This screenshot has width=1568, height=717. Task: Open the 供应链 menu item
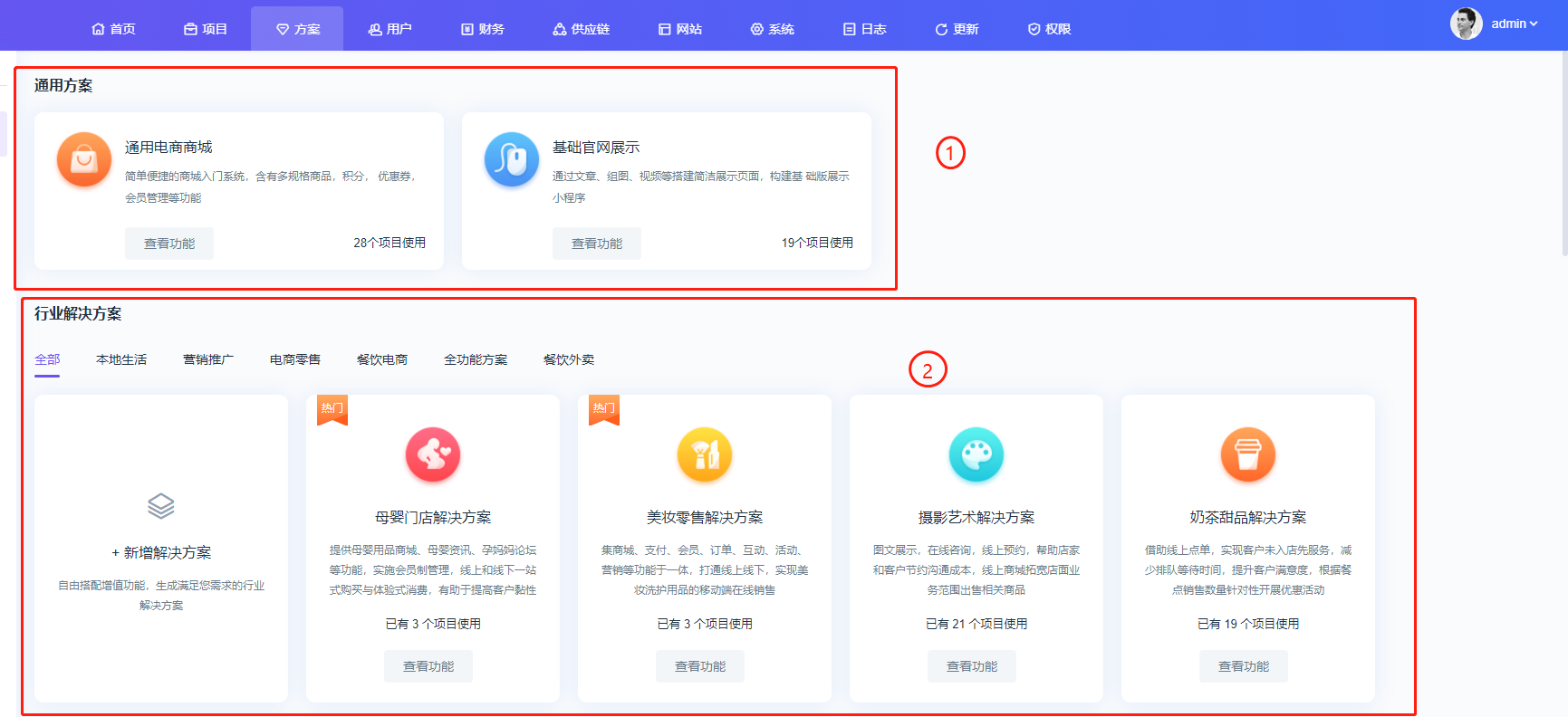[582, 29]
